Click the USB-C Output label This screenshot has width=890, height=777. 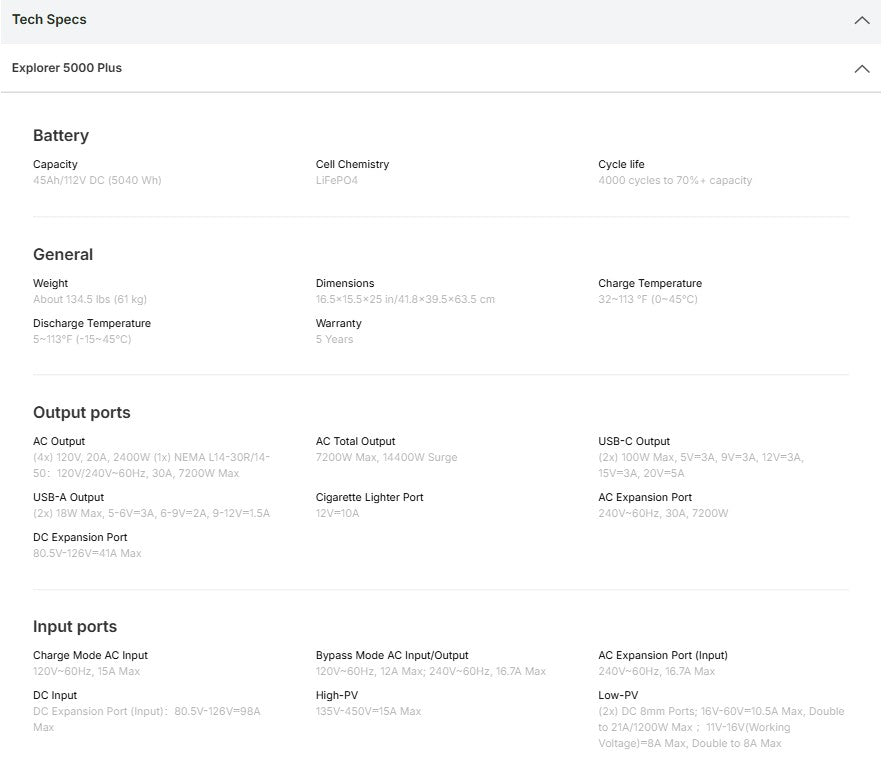(x=634, y=442)
